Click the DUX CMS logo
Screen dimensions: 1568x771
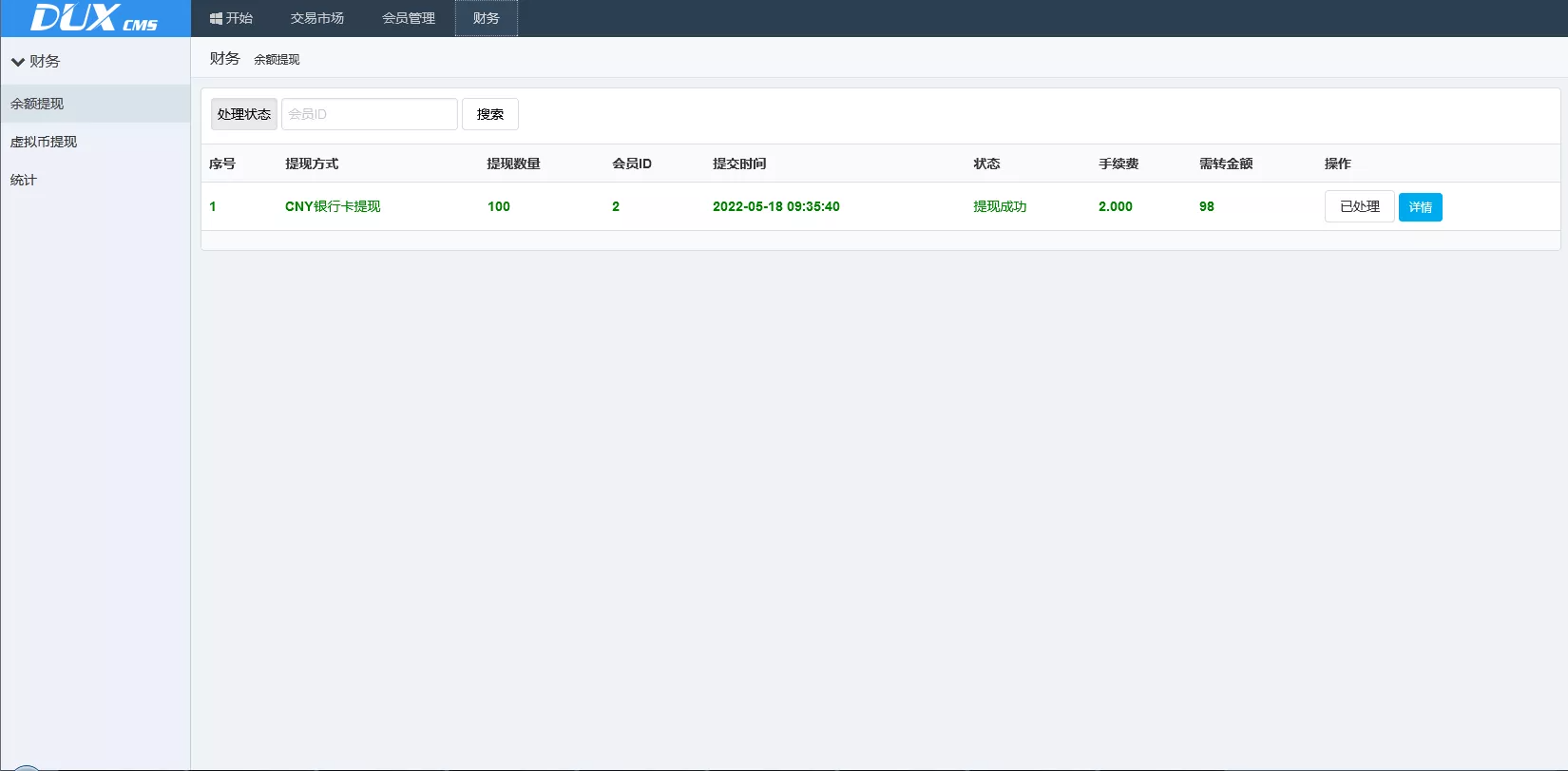[94, 18]
